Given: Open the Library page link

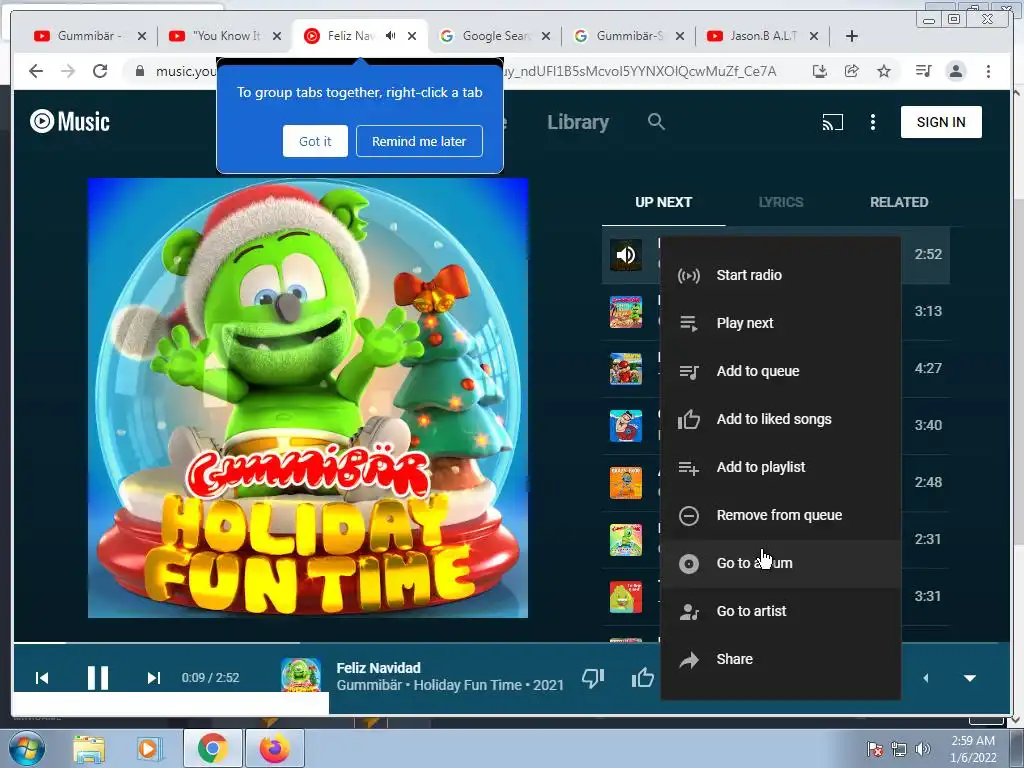Looking at the screenshot, I should tap(578, 122).
